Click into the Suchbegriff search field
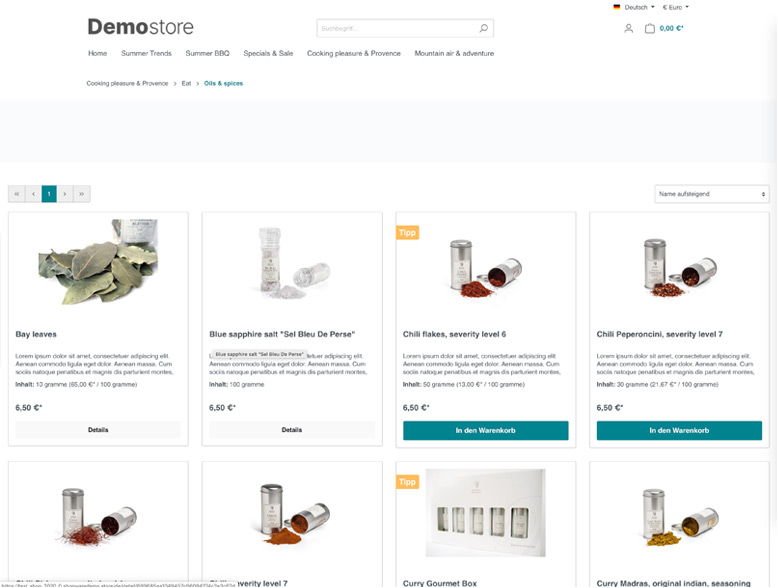 397,28
